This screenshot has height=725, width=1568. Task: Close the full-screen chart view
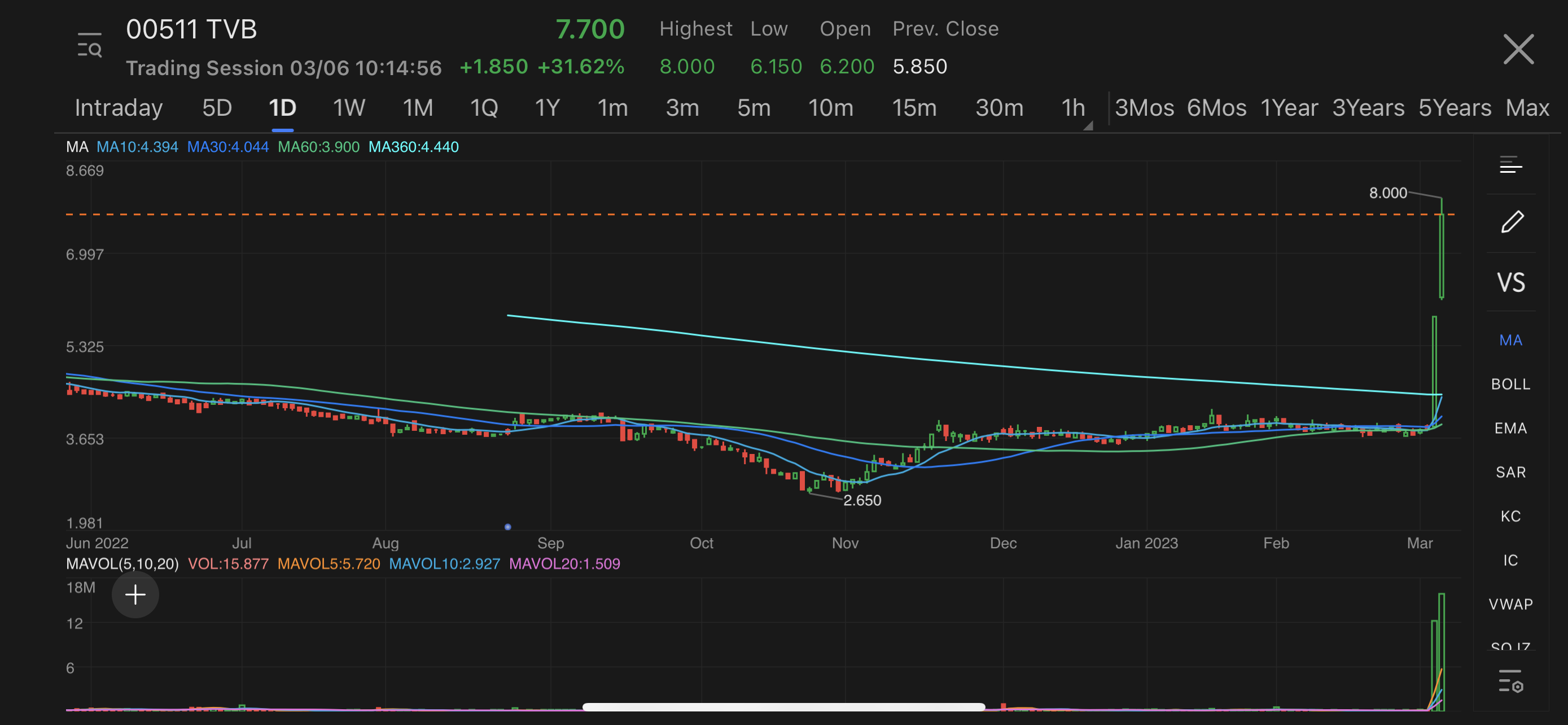[x=1518, y=49]
